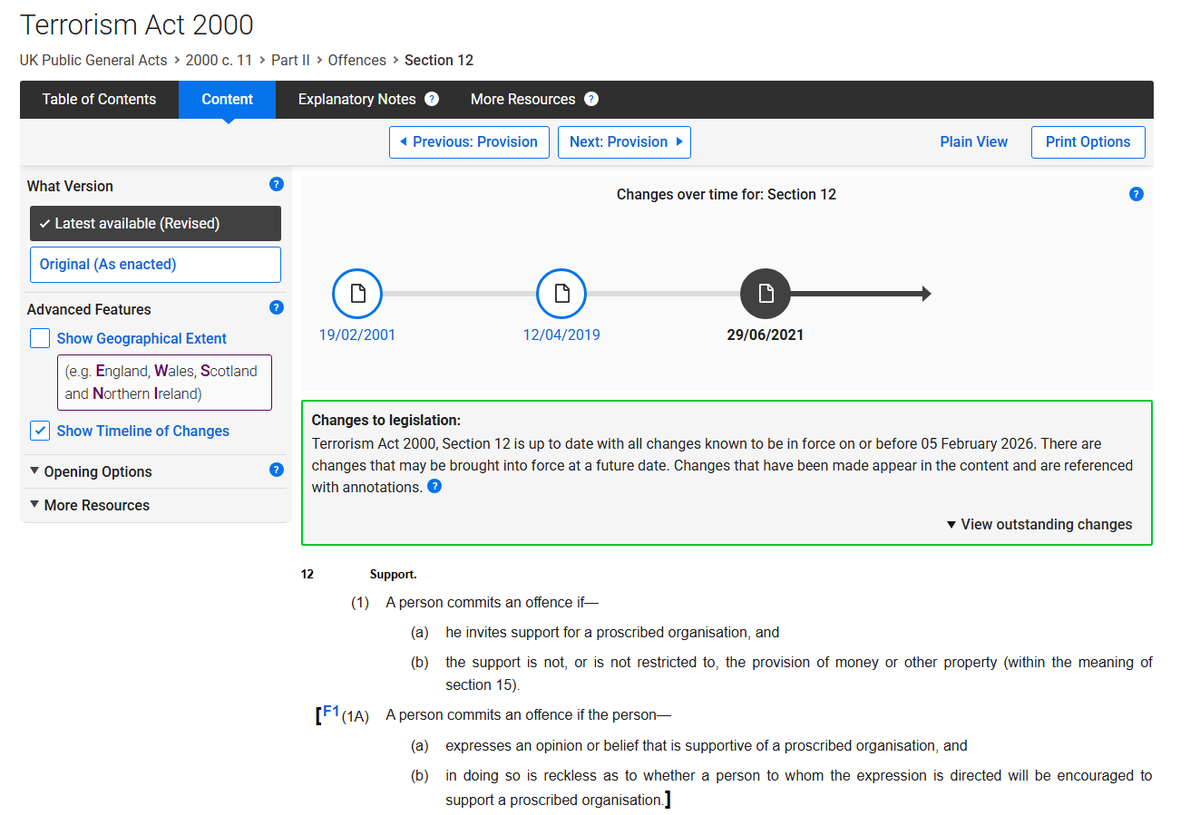This screenshot has height=815, width=1200.
Task: Click the 12/04/2019 date link
Action: (x=561, y=335)
